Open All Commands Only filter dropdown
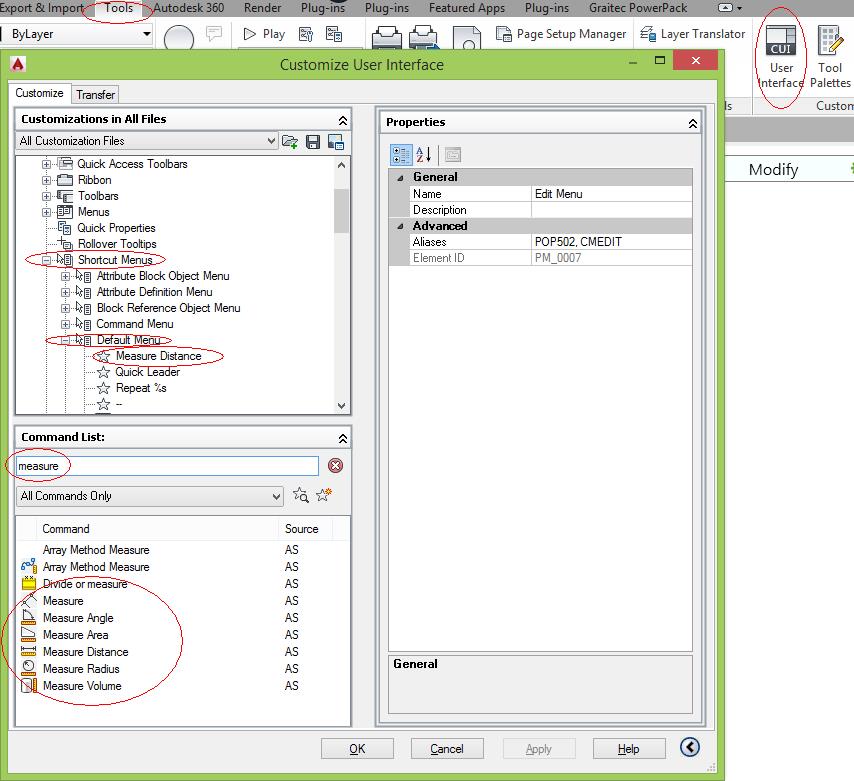Image resolution: width=854 pixels, height=781 pixels. pos(150,496)
